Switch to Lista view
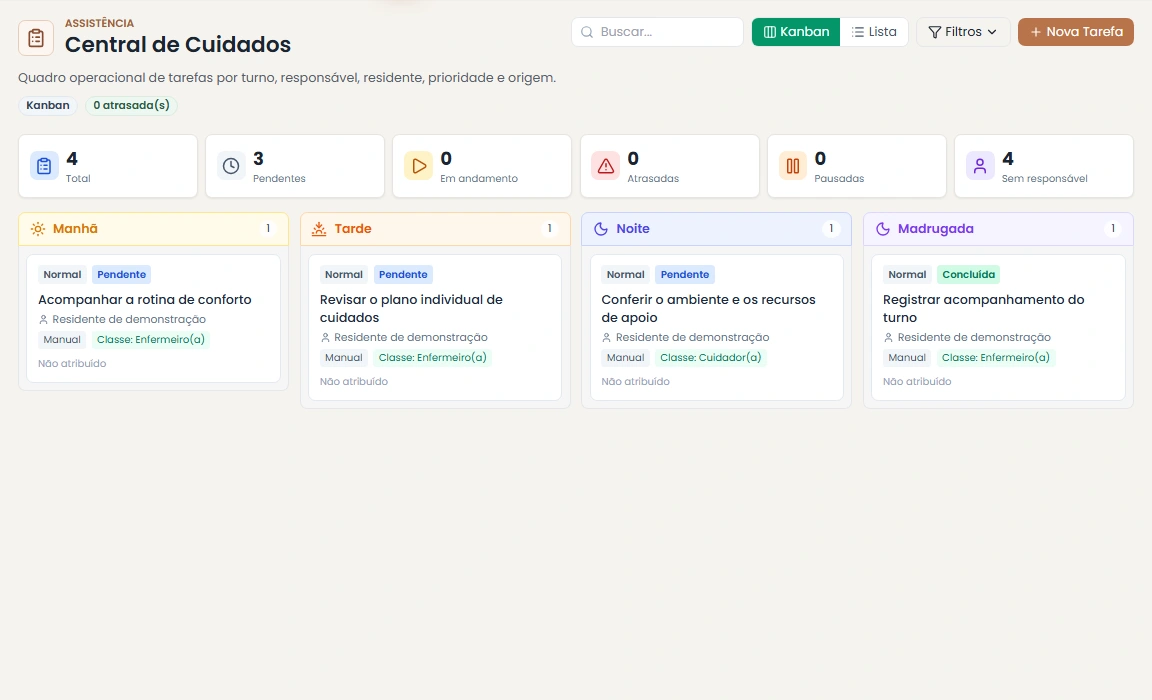 pyautogui.click(x=874, y=32)
